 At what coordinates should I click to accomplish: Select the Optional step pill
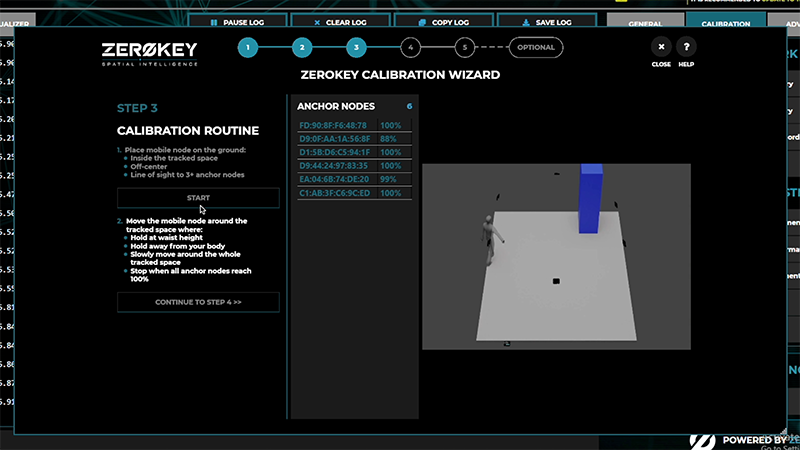(x=536, y=47)
